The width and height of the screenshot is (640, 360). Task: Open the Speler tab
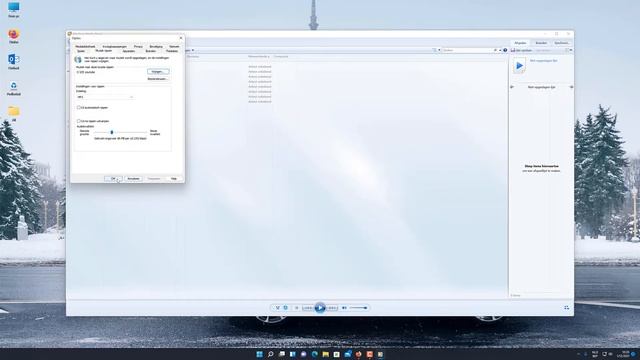81,51
